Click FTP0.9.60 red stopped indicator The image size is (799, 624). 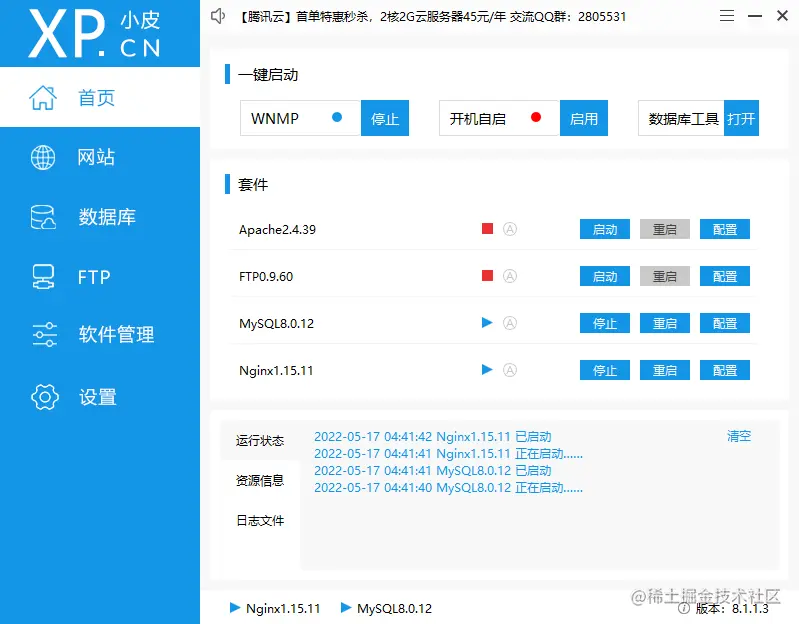[487, 276]
